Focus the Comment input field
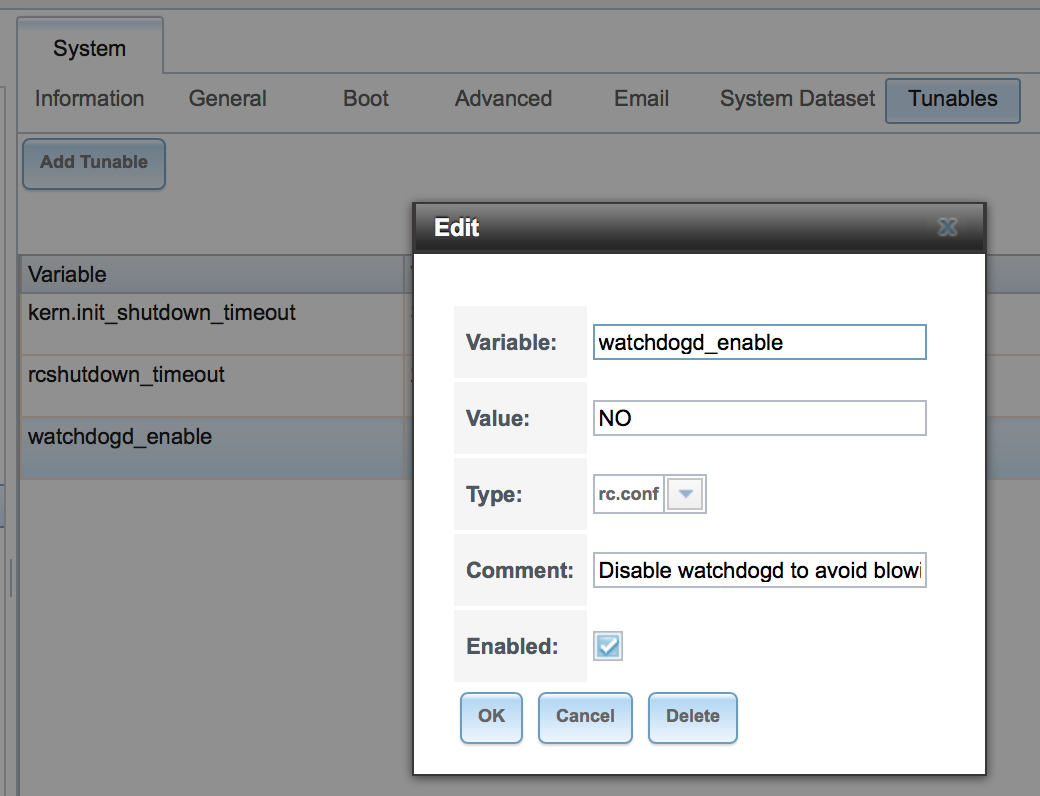 point(759,570)
